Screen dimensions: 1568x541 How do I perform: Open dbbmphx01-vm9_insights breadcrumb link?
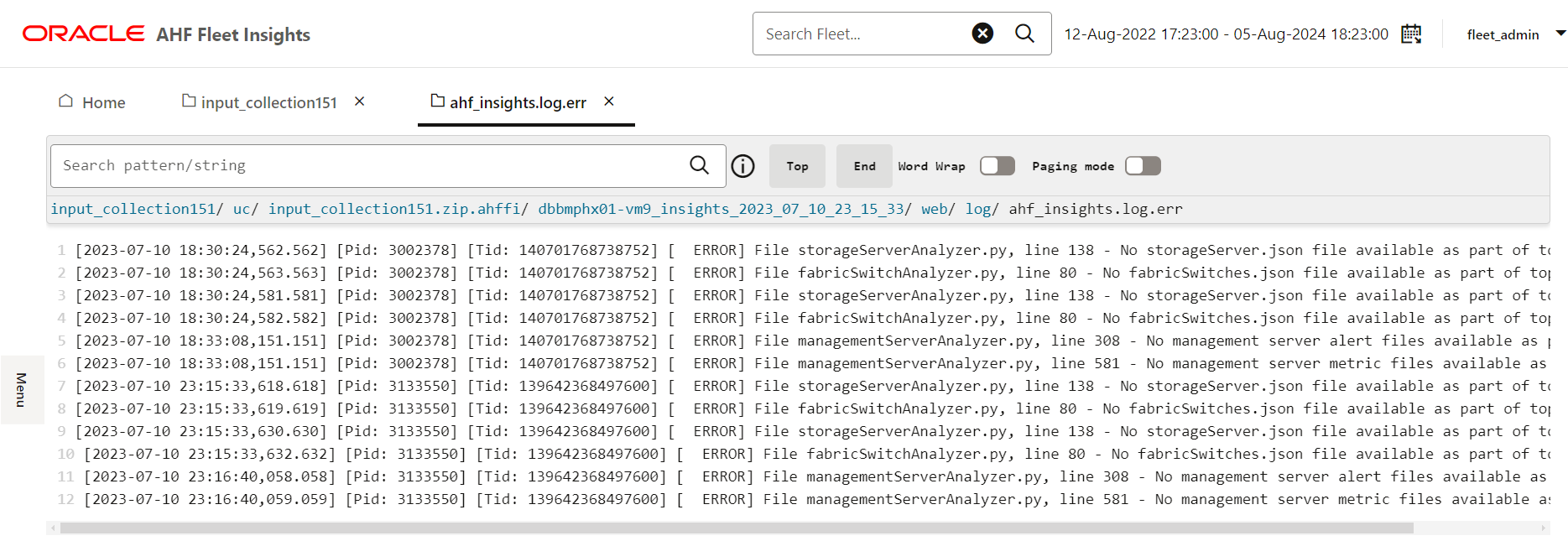(x=721, y=209)
